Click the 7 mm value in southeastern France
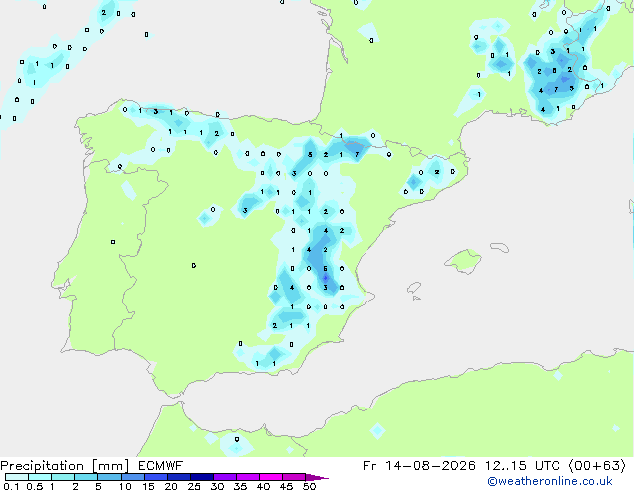This screenshot has width=634, height=490. 556,89
